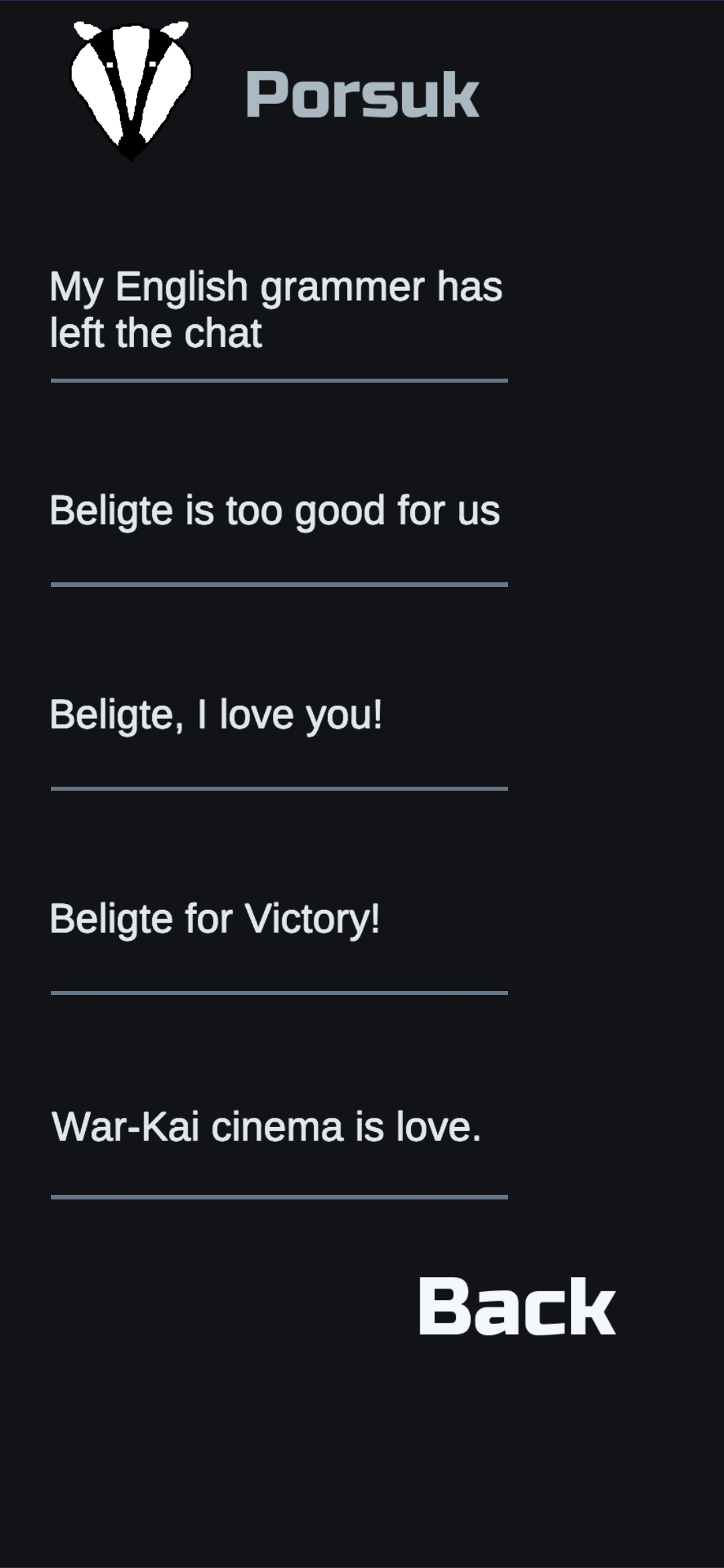Select "My English grammer has left the chat"
This screenshot has height=1568, width=724.
(x=276, y=310)
